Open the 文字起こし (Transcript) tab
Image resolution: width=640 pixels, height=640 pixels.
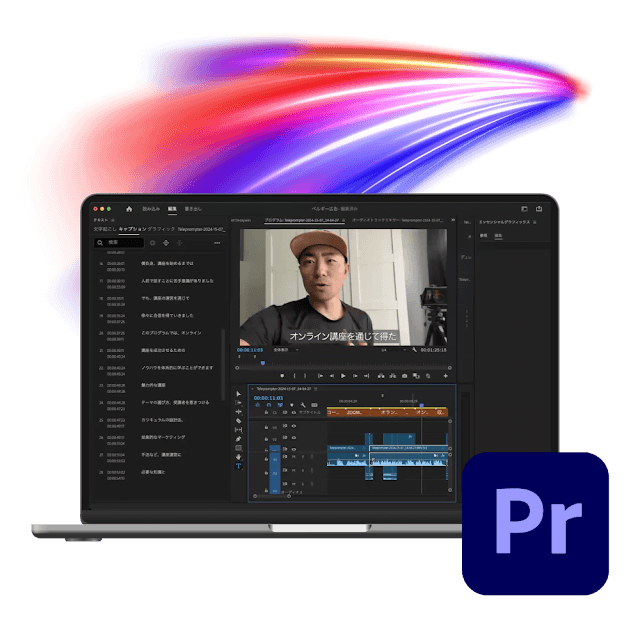point(105,229)
